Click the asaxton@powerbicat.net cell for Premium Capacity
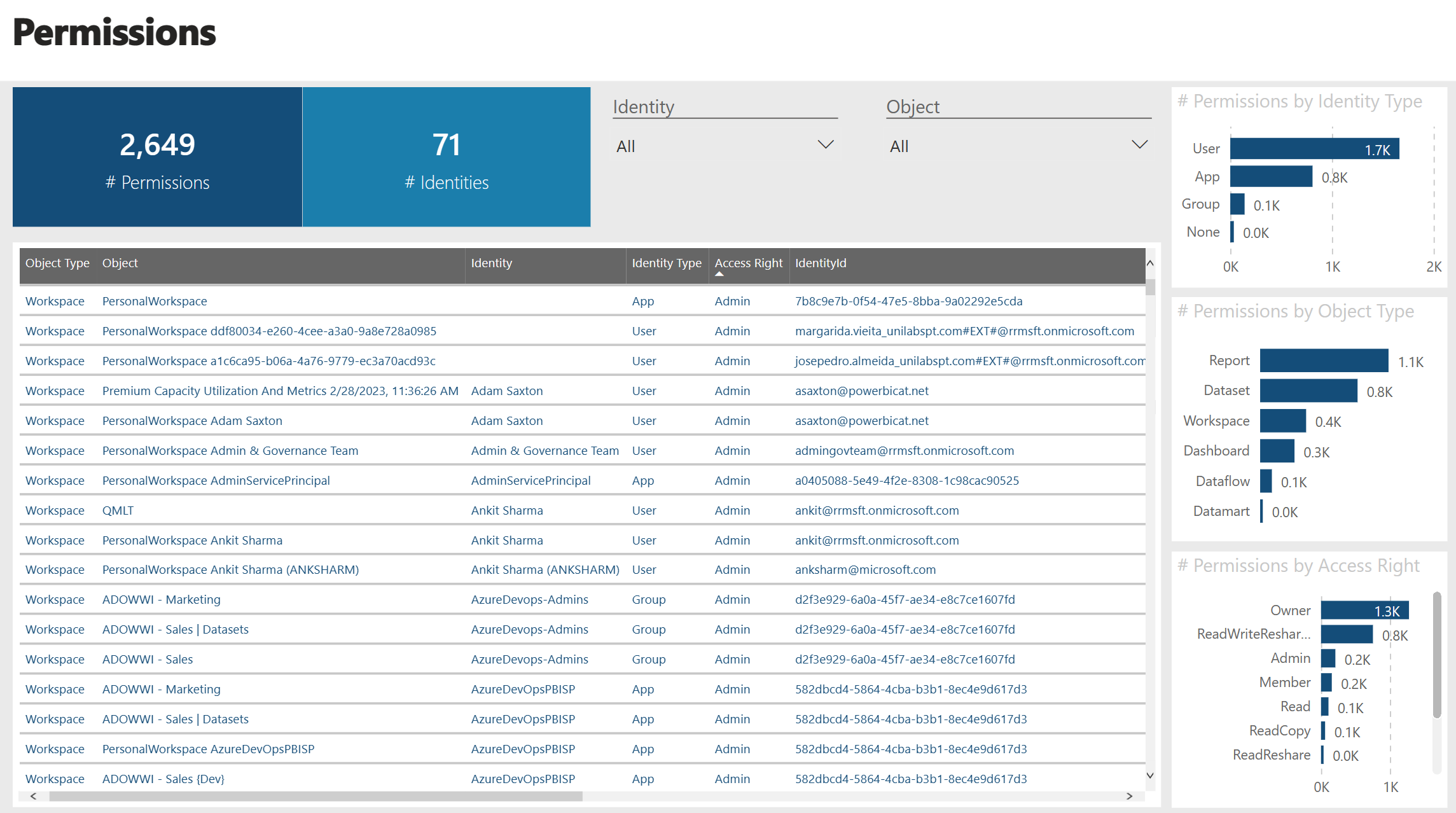 (861, 391)
